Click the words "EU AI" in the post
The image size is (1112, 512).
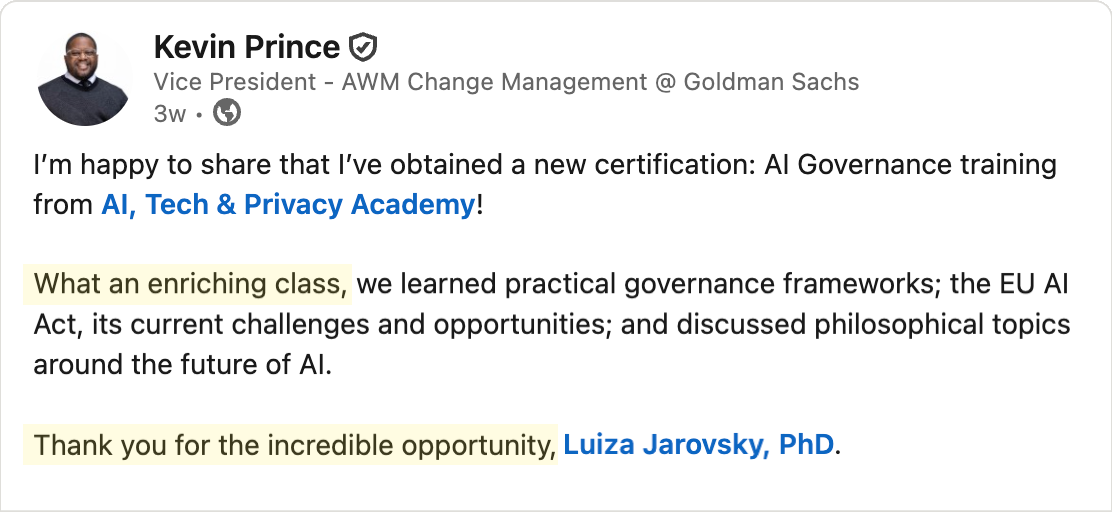[1035, 285]
